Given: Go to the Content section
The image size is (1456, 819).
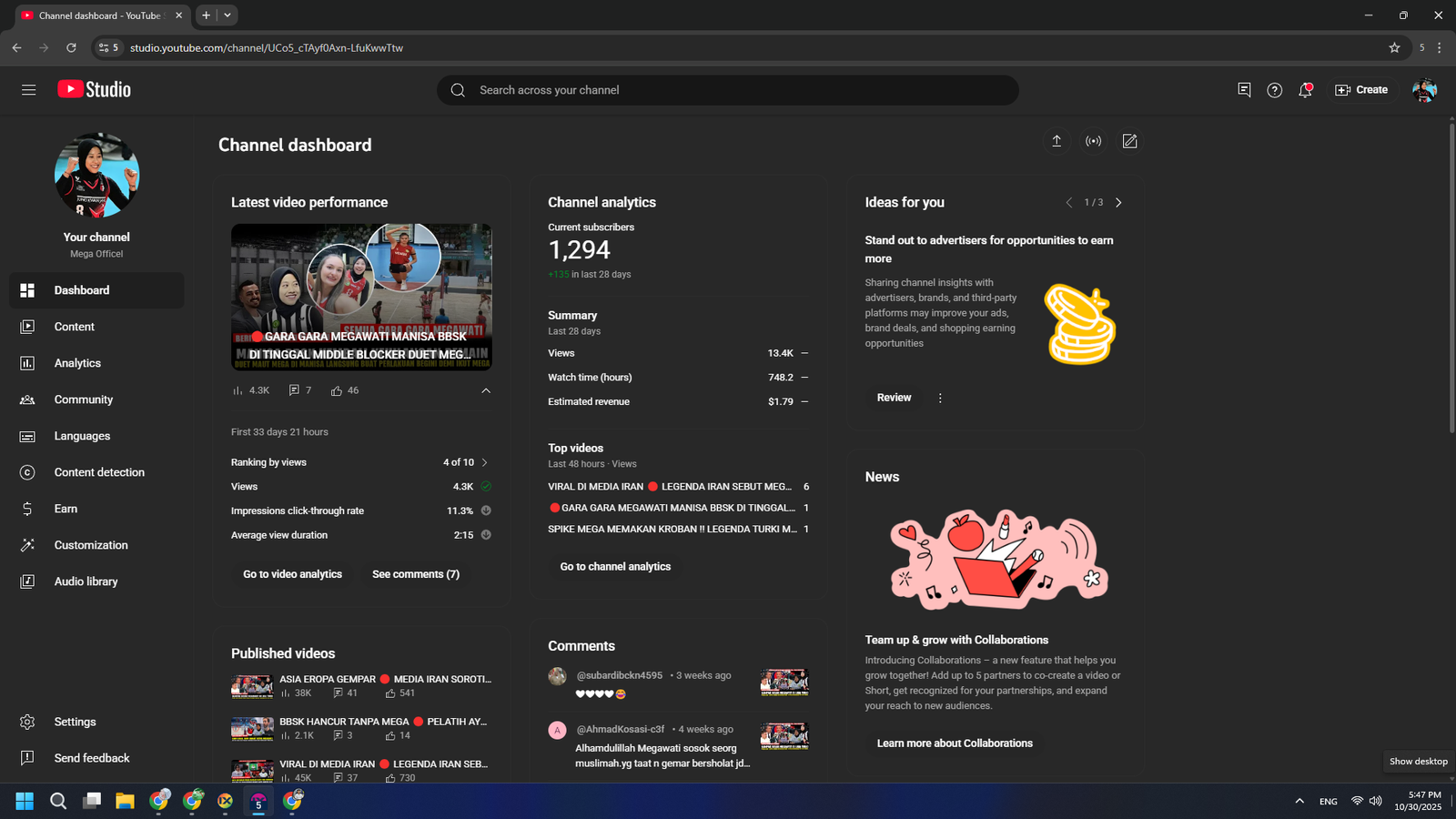Looking at the screenshot, I should coord(74,327).
